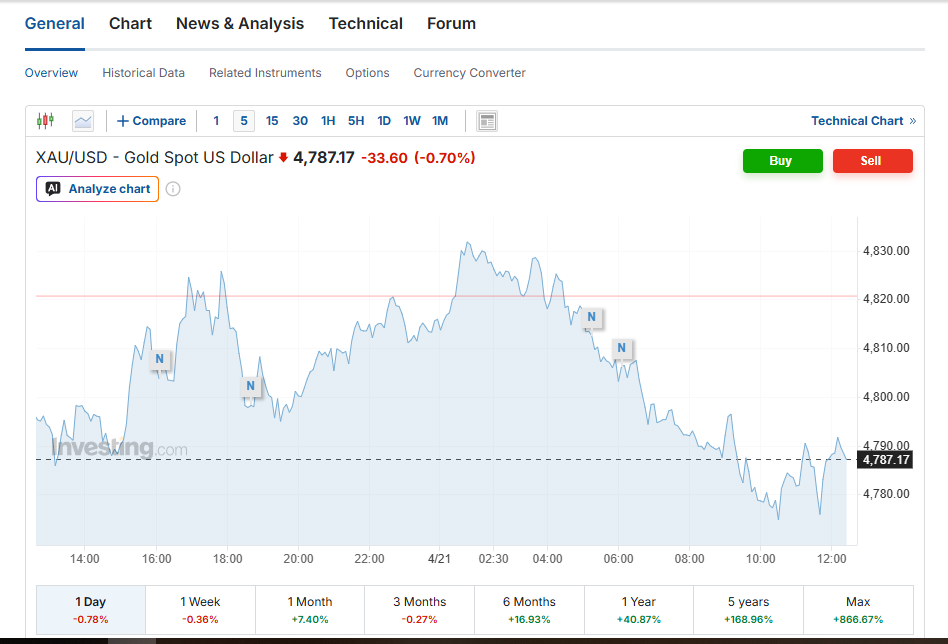
Task: Select the area chart type icon
Action: pyautogui.click(x=83, y=121)
